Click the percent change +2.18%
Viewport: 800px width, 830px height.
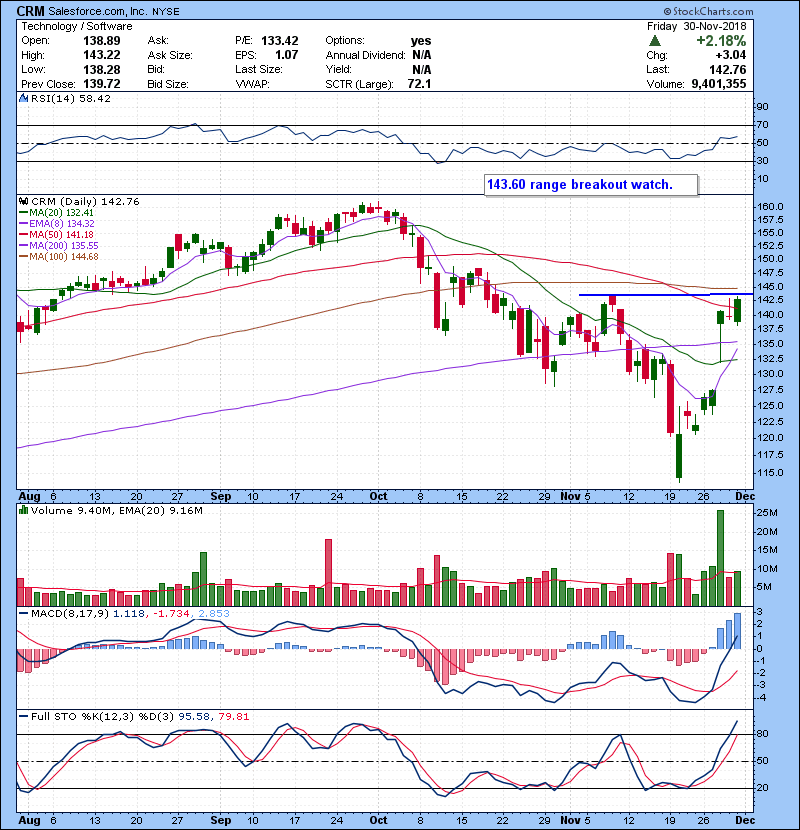pyautogui.click(x=721, y=41)
